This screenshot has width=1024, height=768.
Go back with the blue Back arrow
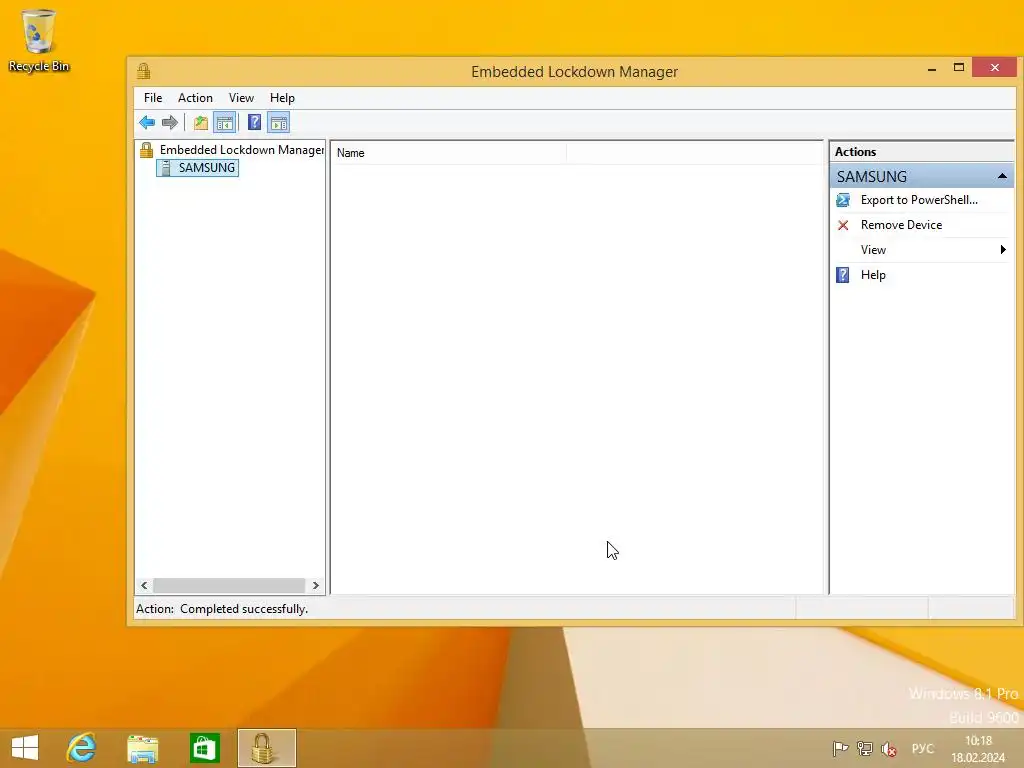pos(147,122)
